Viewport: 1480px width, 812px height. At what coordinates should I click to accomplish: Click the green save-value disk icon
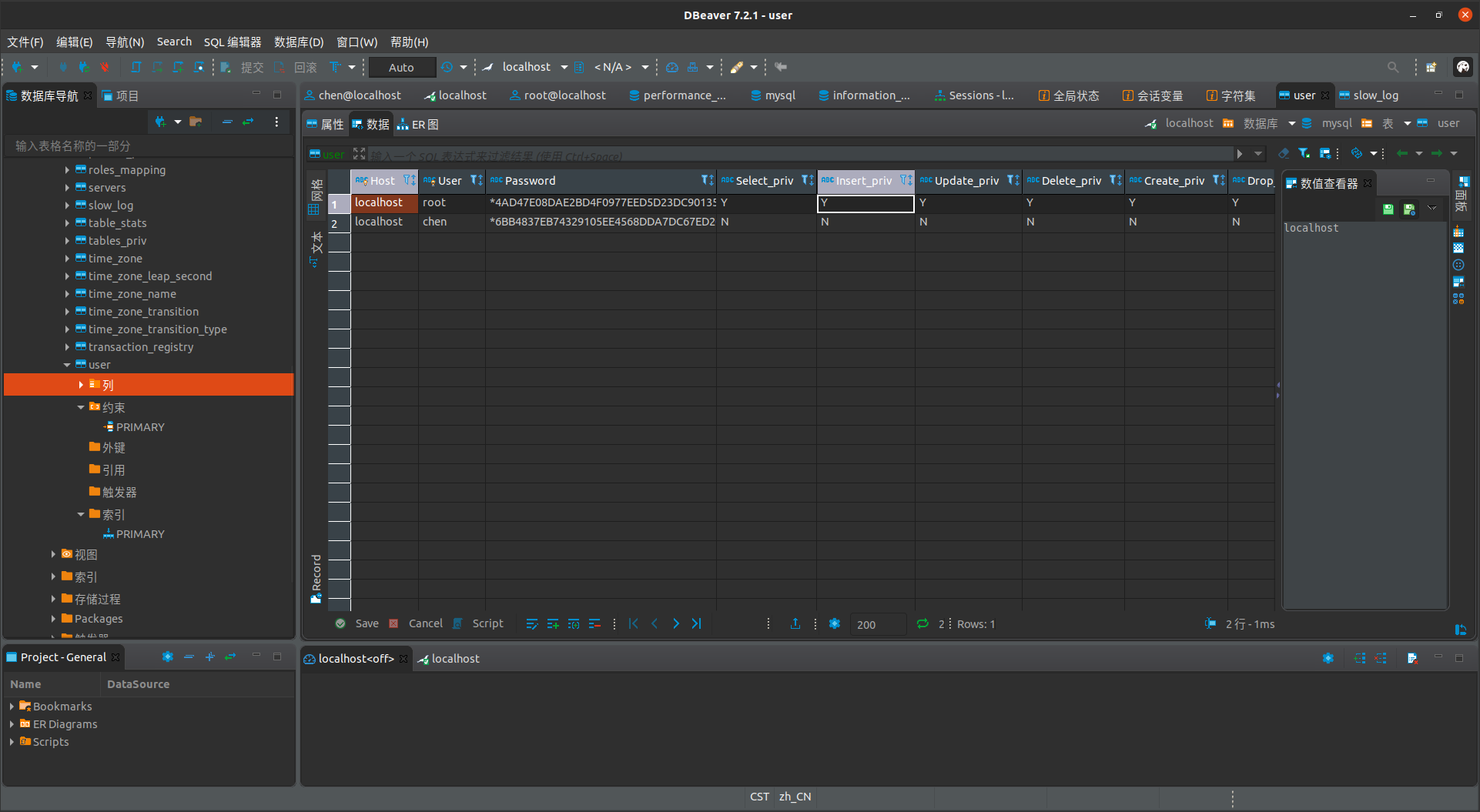point(1388,209)
